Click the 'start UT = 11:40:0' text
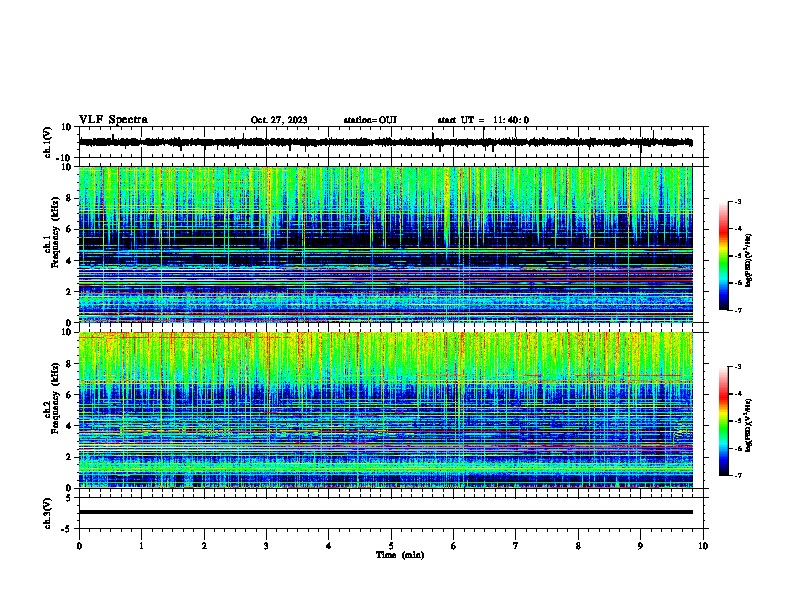This screenshot has width=792, height=612. (483, 120)
